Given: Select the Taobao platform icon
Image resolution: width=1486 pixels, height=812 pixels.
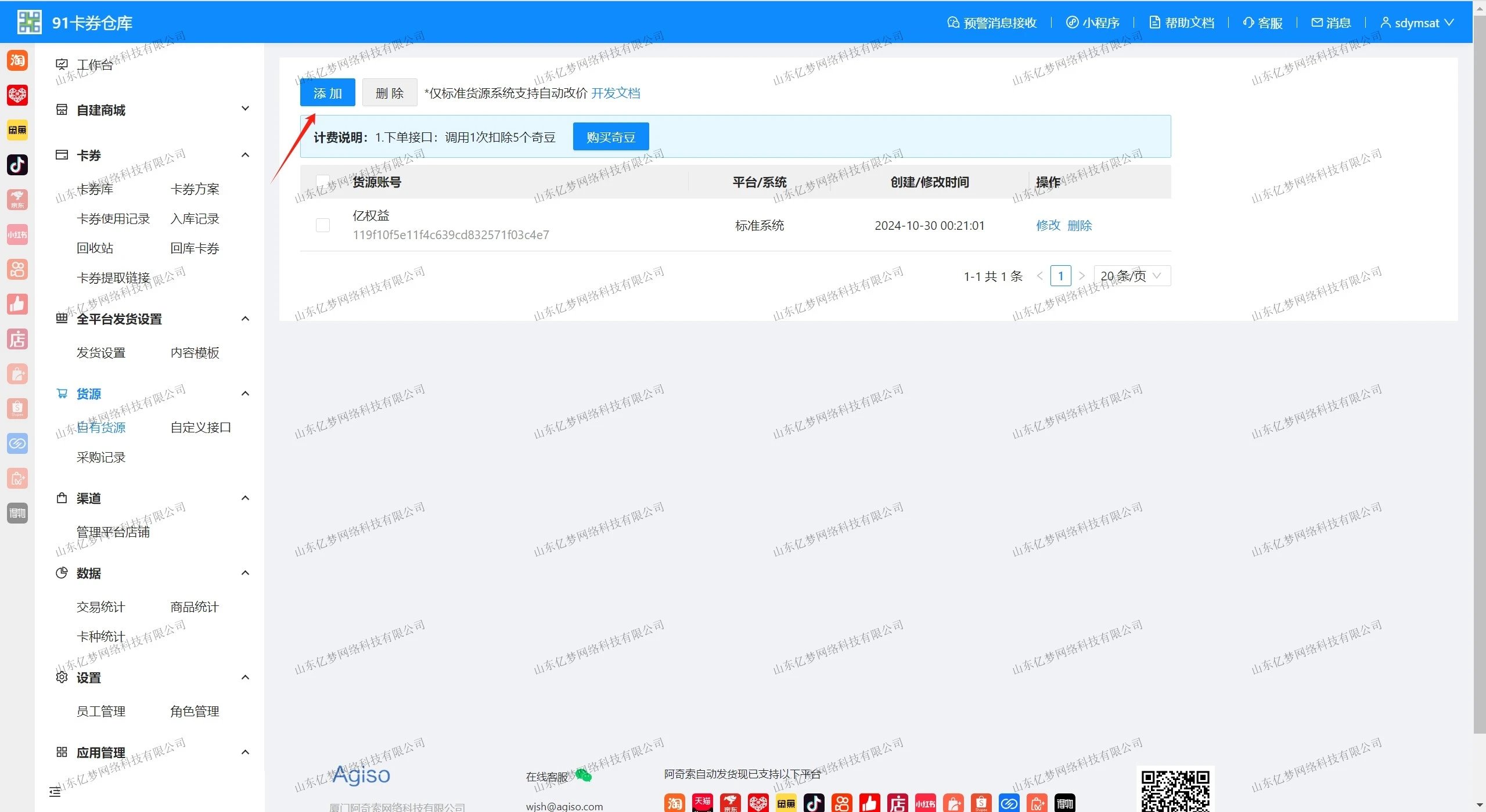Looking at the screenshot, I should [x=17, y=60].
